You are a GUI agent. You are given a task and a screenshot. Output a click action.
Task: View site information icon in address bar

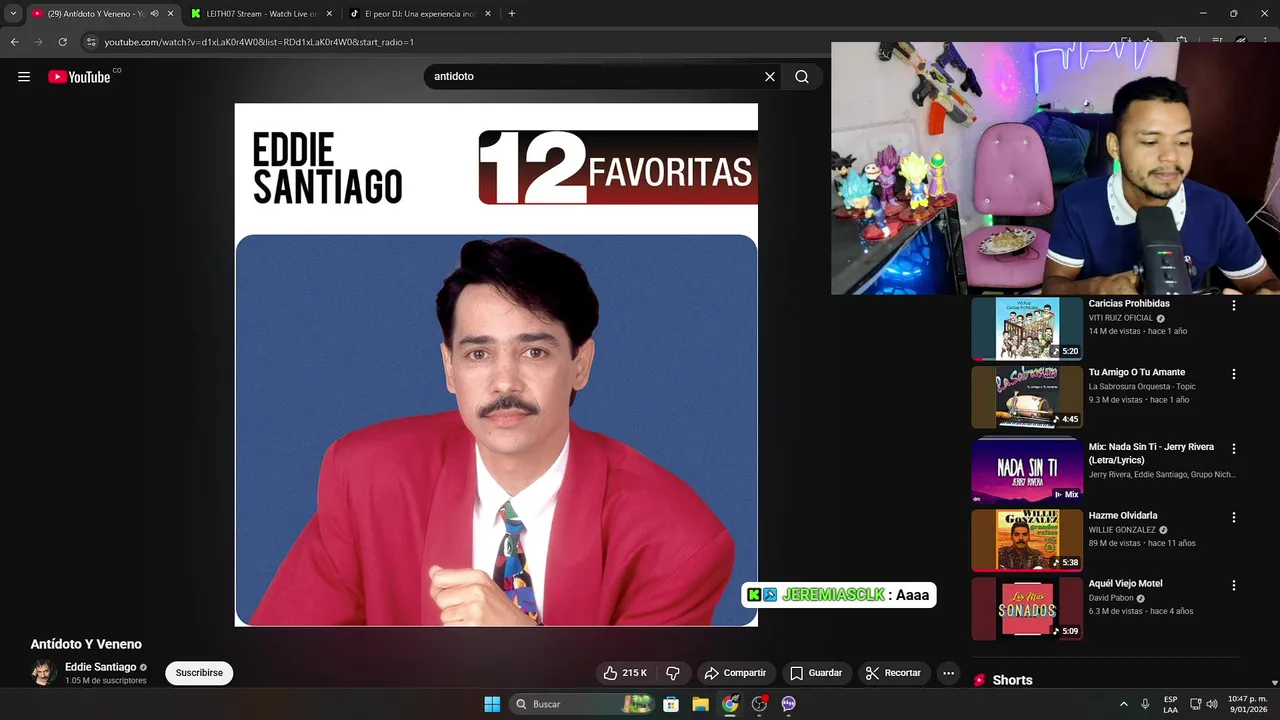click(91, 42)
